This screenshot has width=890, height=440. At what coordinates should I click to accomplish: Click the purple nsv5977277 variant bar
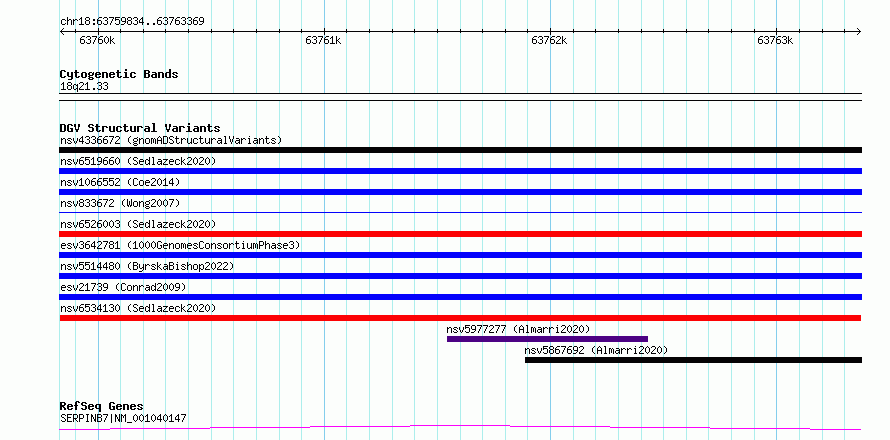547,339
